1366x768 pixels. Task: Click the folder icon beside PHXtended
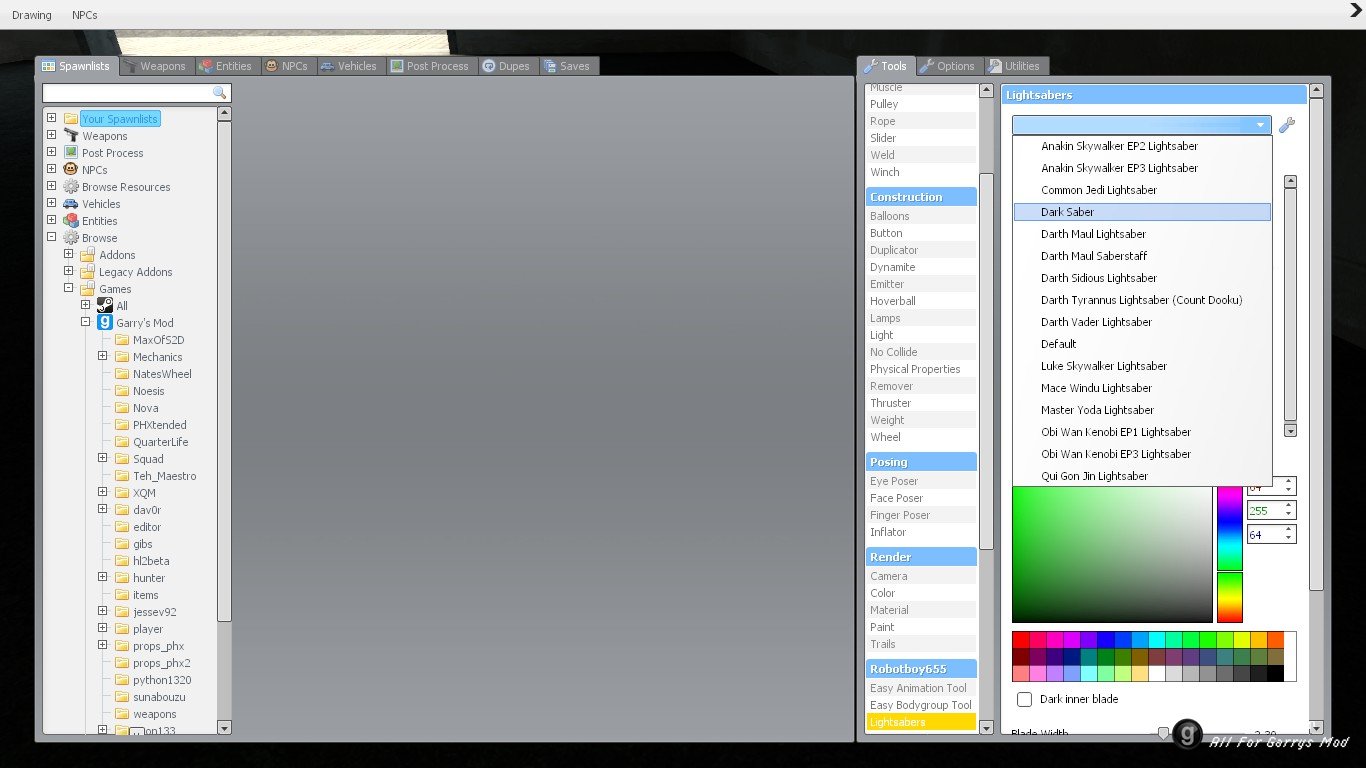122,424
